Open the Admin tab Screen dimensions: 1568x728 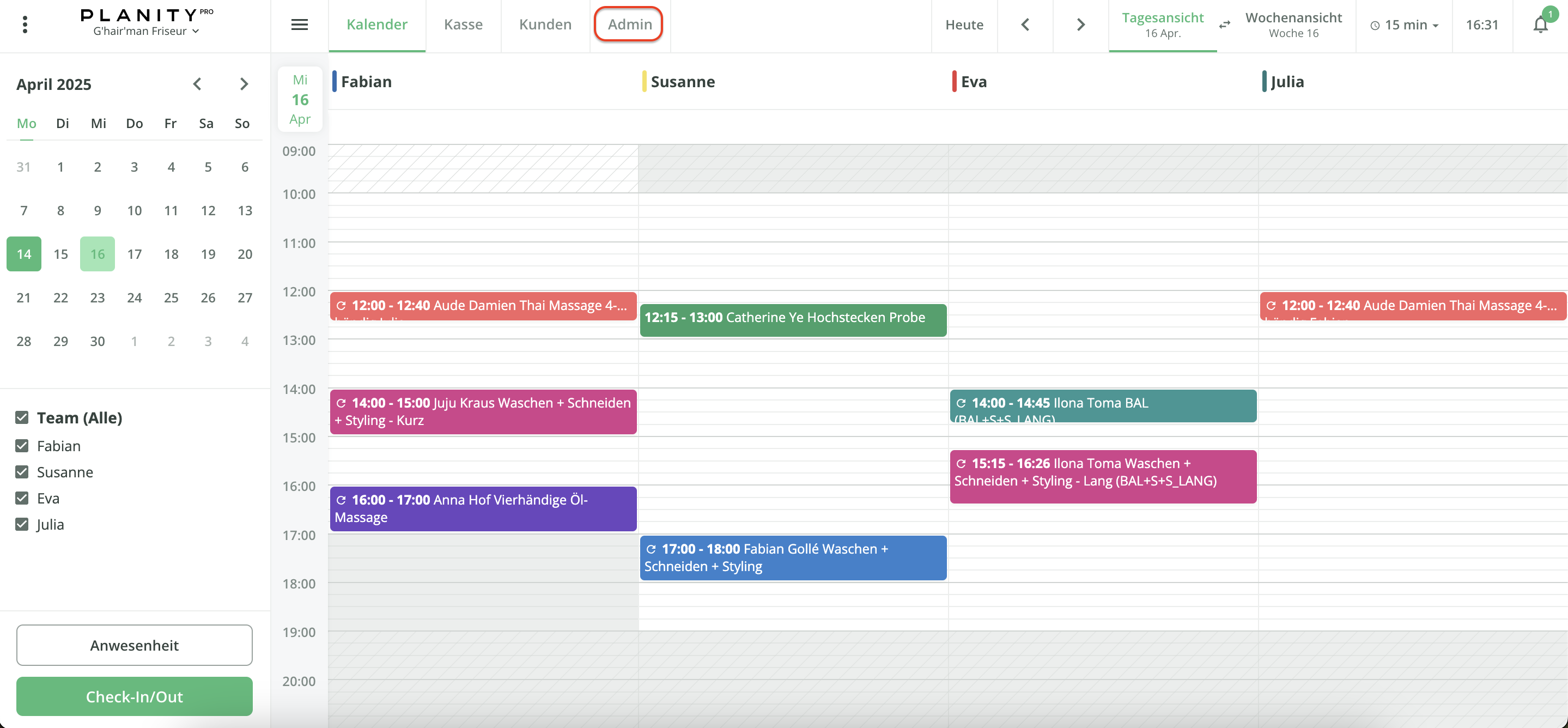629,25
